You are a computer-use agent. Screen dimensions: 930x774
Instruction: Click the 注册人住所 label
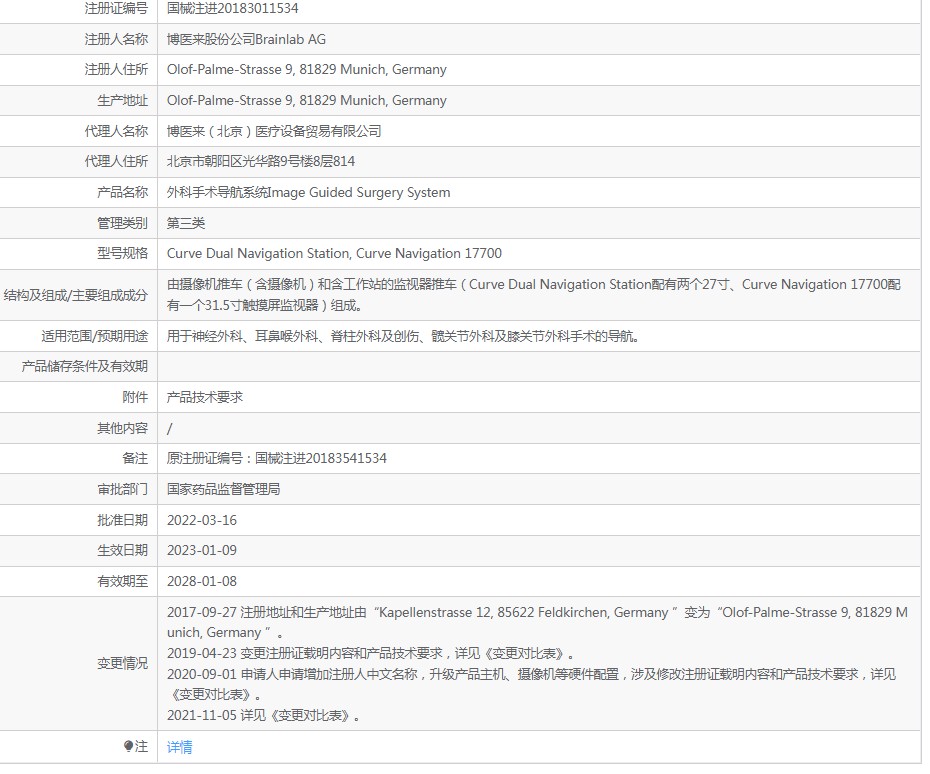[116, 69]
